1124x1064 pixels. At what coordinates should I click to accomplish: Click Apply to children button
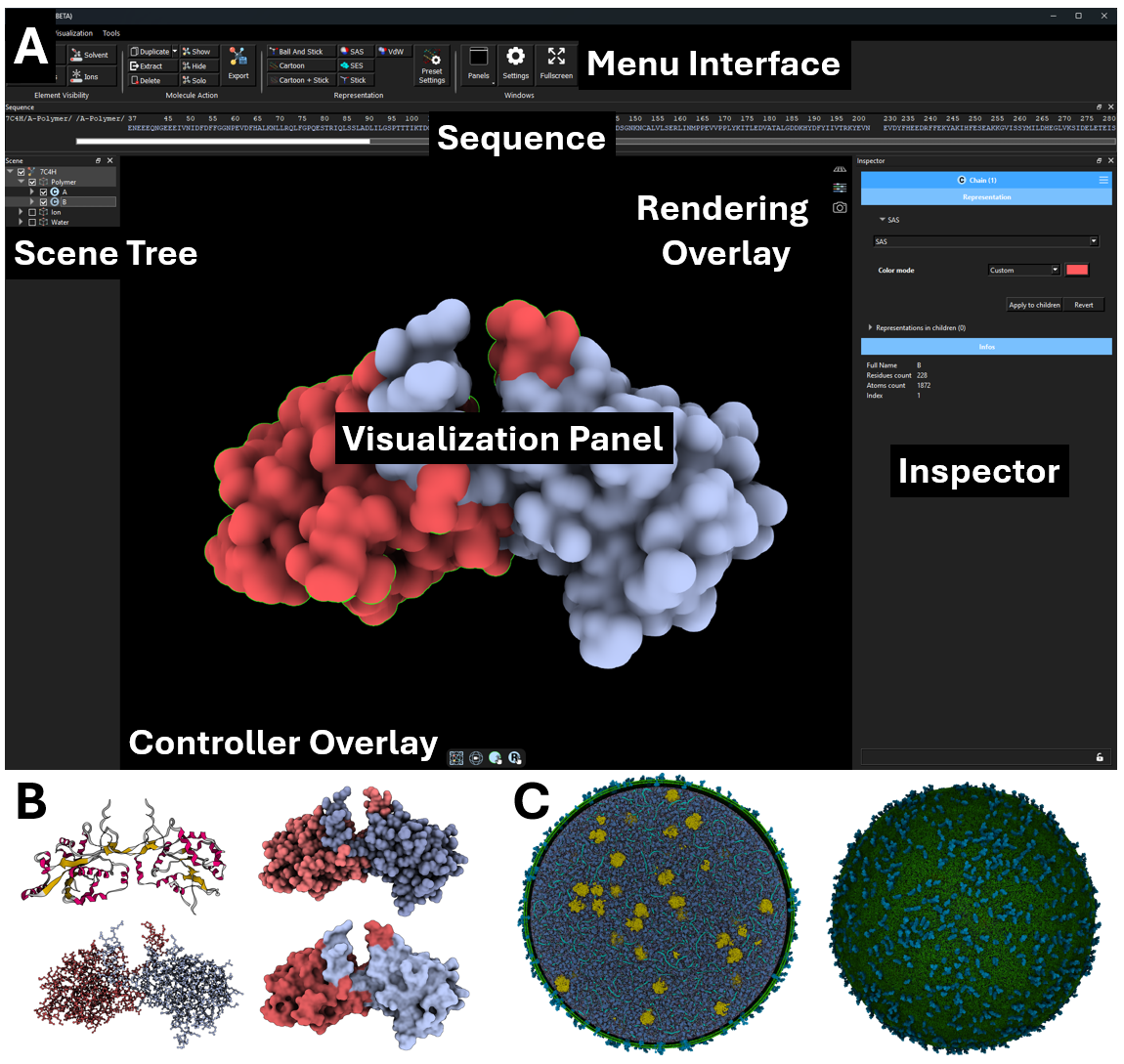pyautogui.click(x=1034, y=305)
